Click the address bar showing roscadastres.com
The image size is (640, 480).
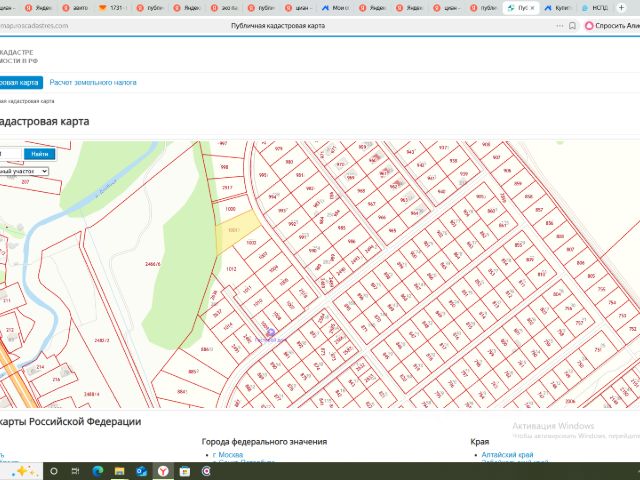point(34,26)
